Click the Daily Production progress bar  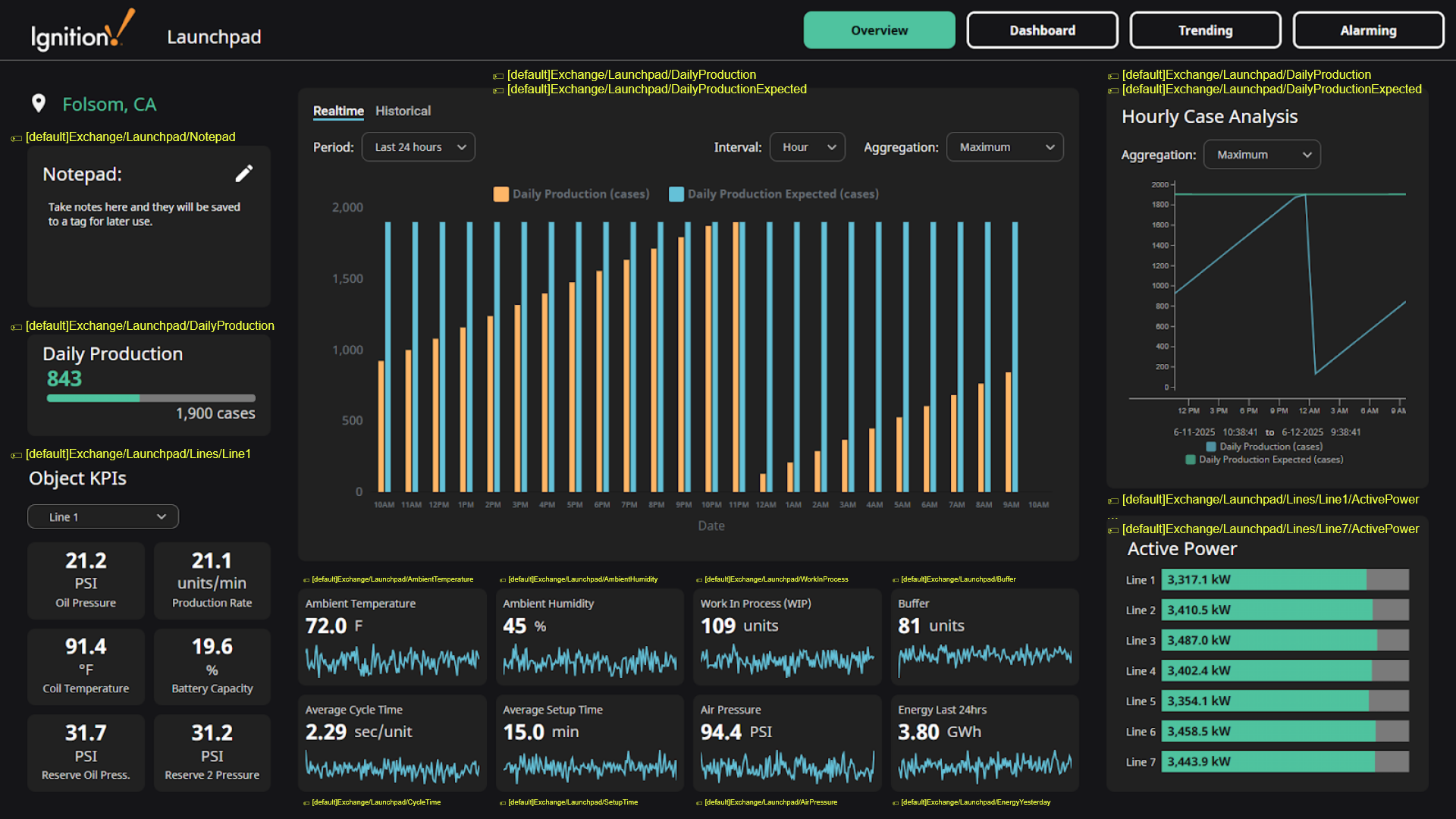[151, 398]
